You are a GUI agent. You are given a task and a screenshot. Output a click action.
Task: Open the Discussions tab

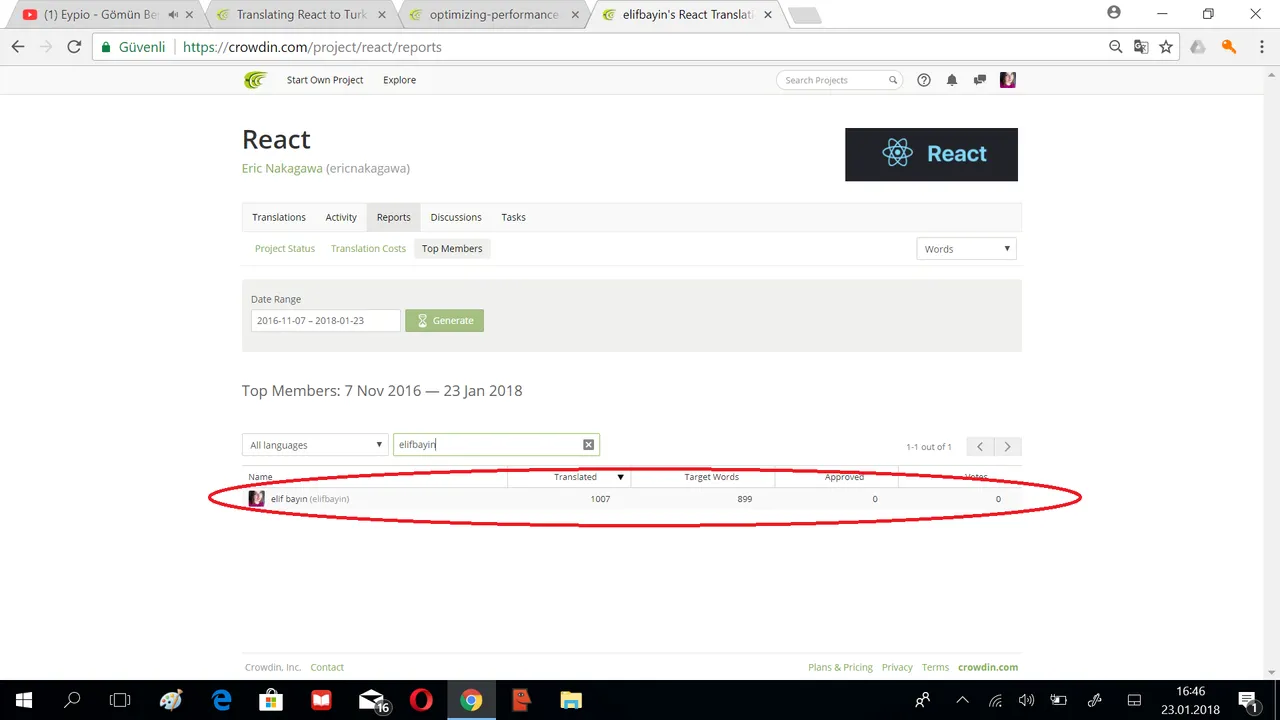(456, 217)
